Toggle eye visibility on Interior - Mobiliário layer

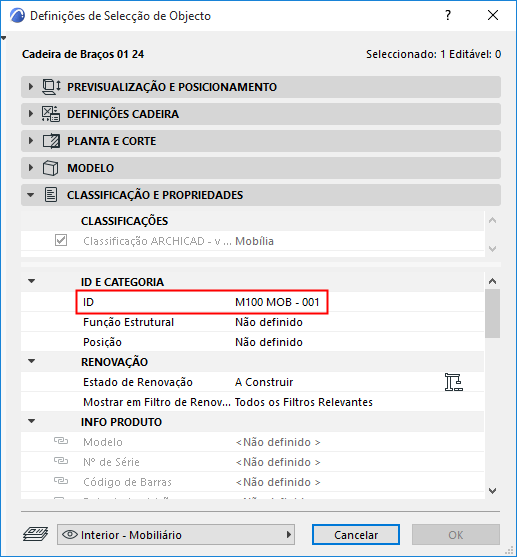pyautogui.click(x=70, y=534)
